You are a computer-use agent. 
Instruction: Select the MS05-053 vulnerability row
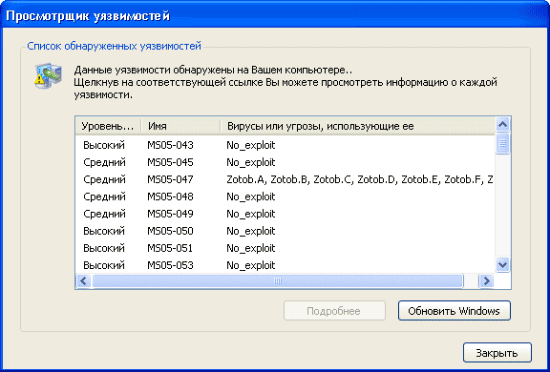click(285, 265)
